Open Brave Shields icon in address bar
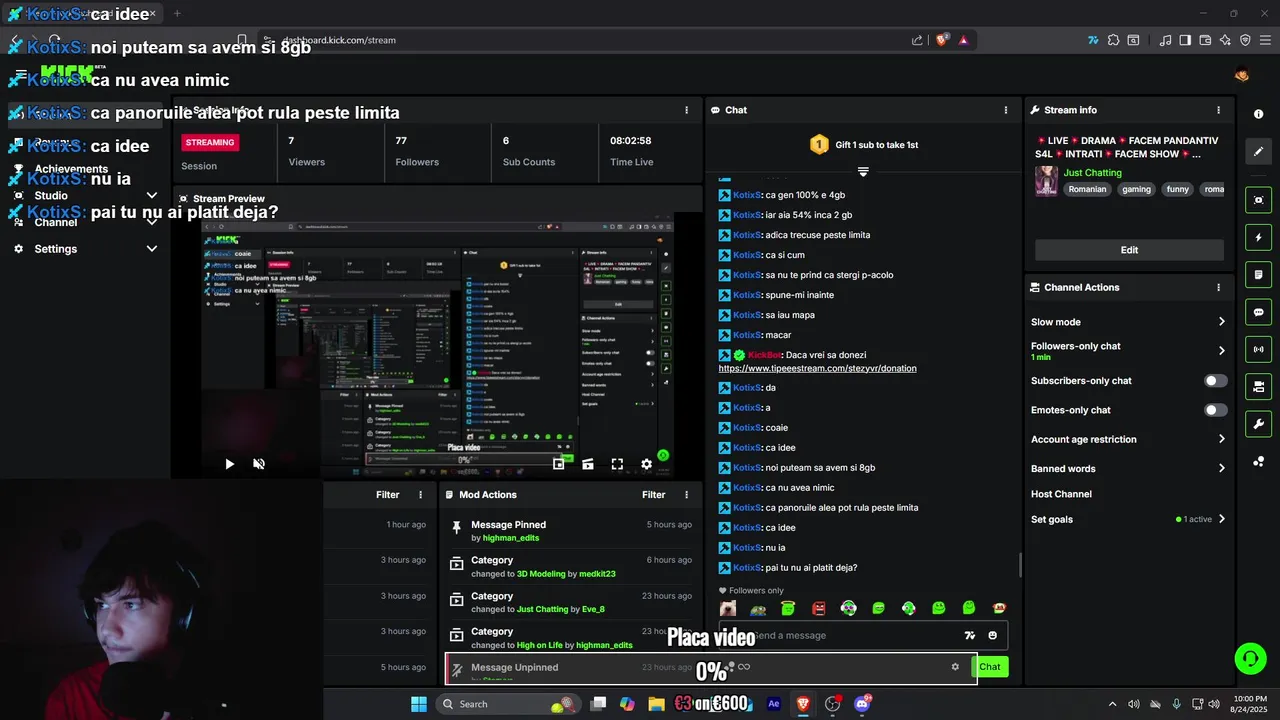Screen dimensions: 1280x720 [x=942, y=40]
